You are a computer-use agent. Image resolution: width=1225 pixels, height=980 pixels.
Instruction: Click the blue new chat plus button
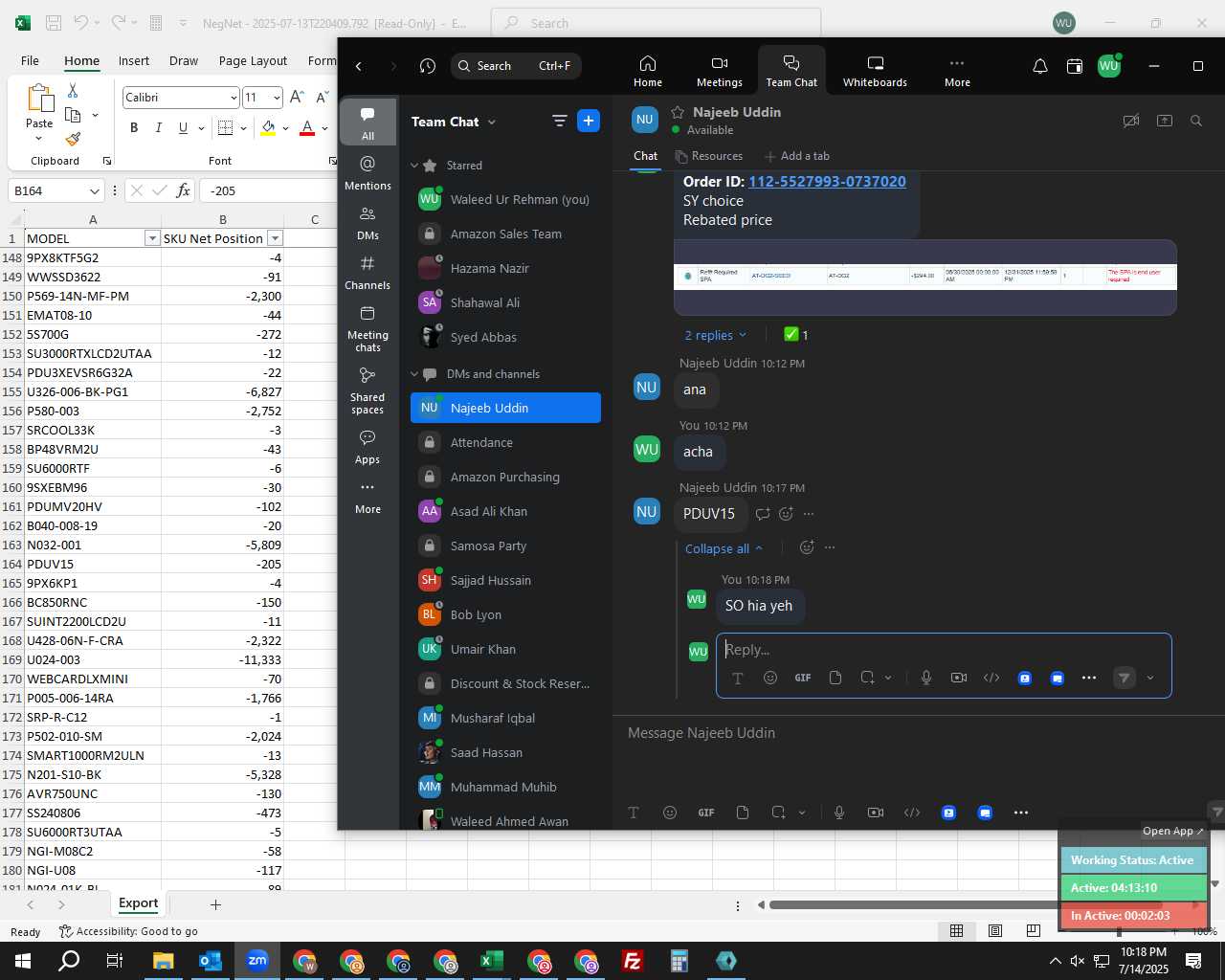(589, 121)
